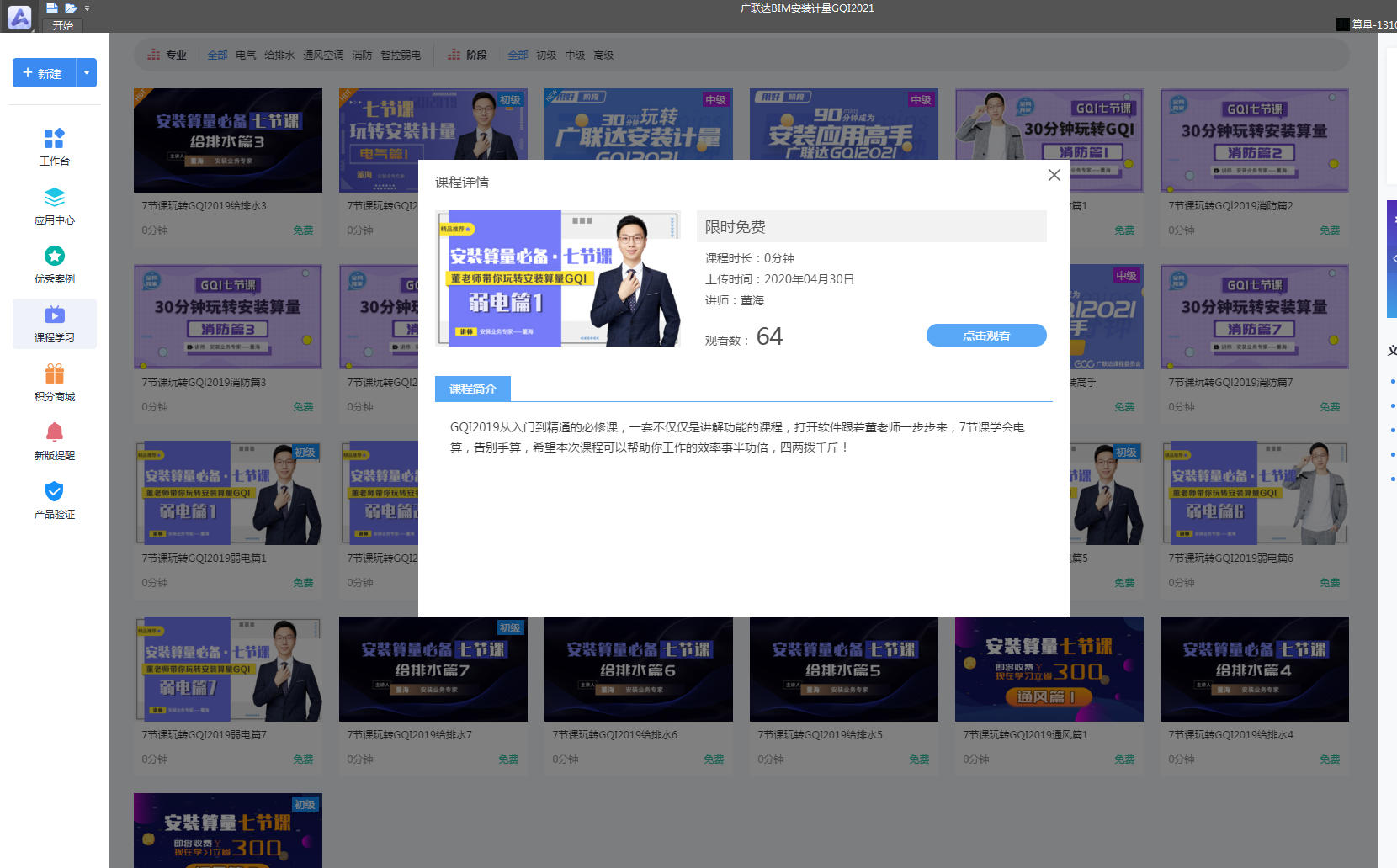Select the 课程学习 course icon
Screen dimensions: 1397x868
click(x=54, y=315)
